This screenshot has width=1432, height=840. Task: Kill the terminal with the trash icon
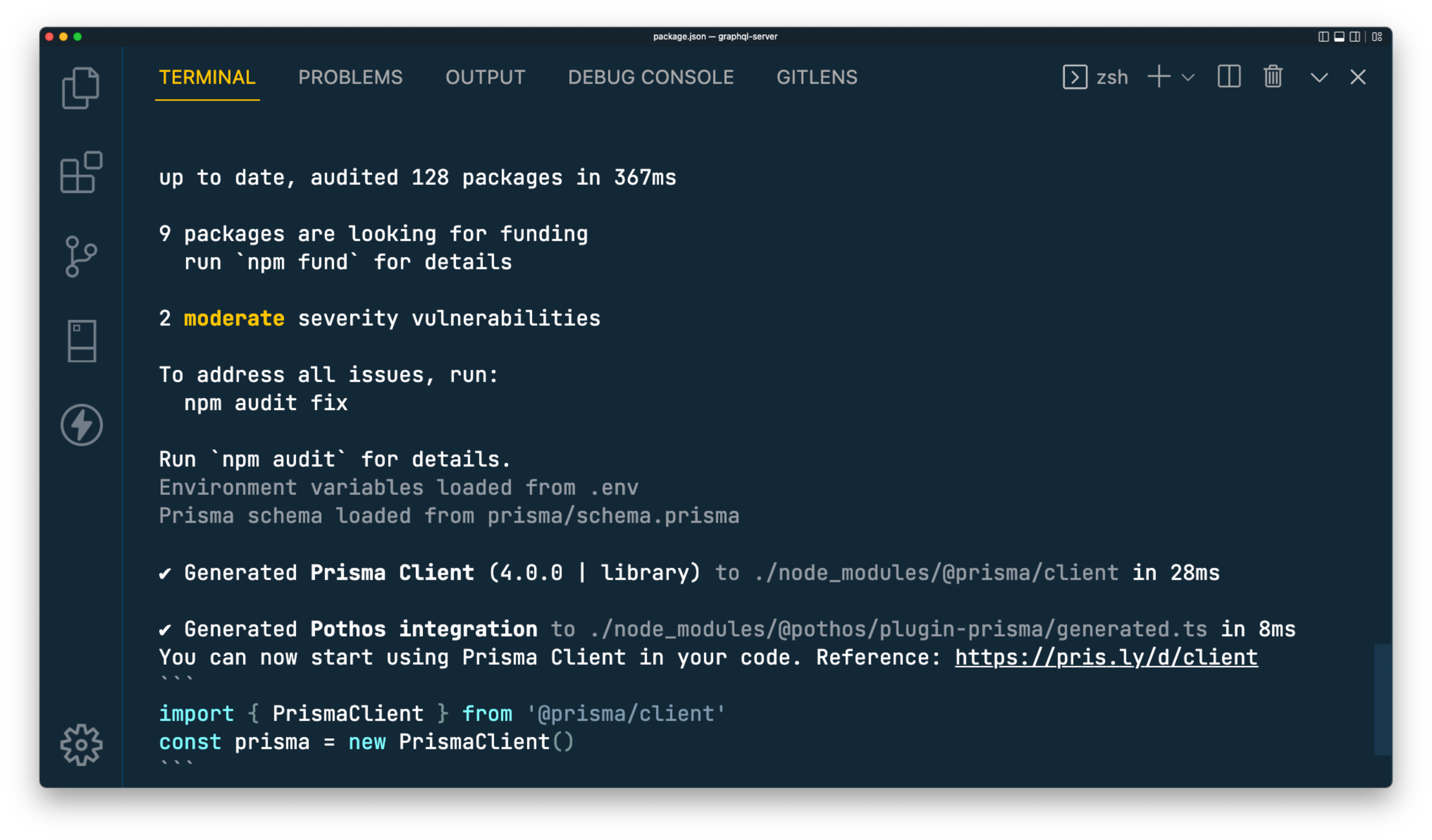[x=1273, y=77]
